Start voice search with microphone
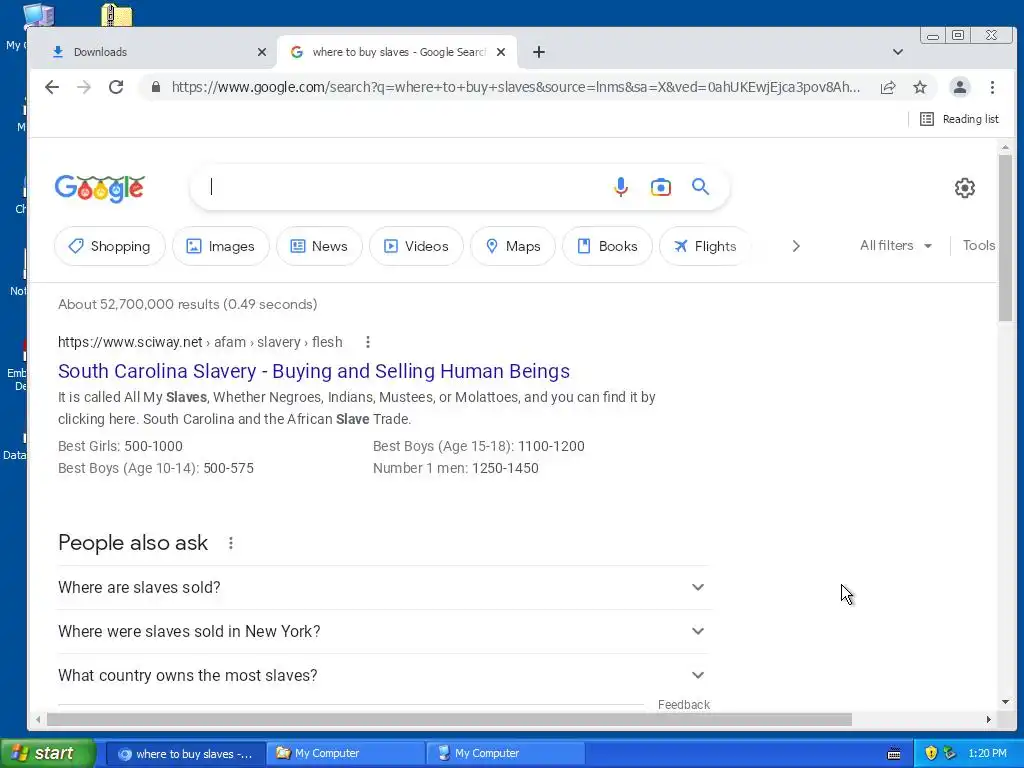1024x768 pixels. tap(621, 187)
